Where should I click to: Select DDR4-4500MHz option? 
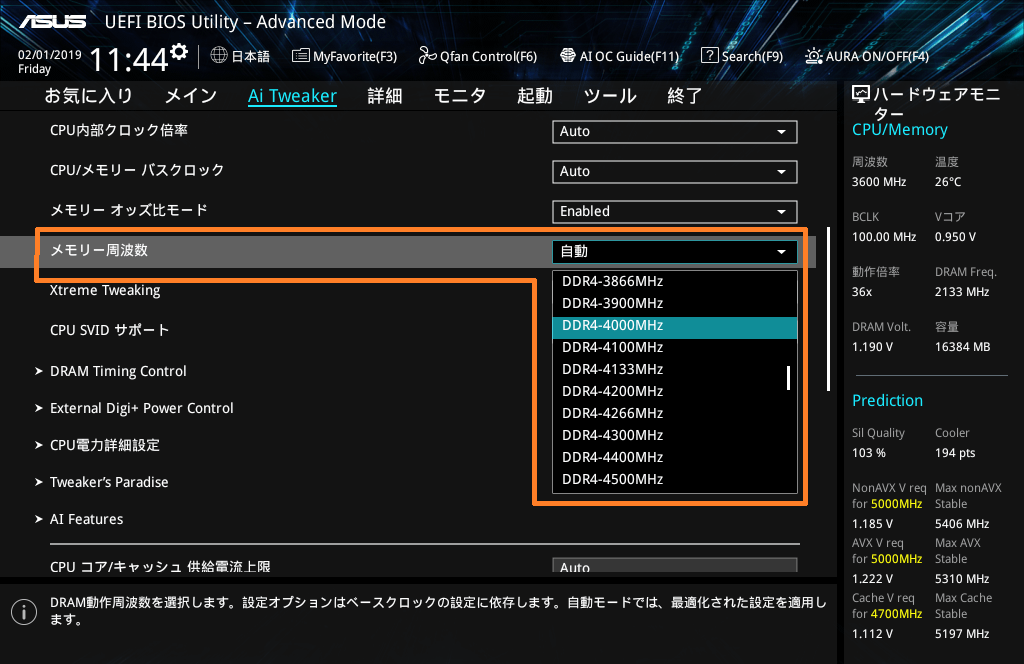[675, 479]
